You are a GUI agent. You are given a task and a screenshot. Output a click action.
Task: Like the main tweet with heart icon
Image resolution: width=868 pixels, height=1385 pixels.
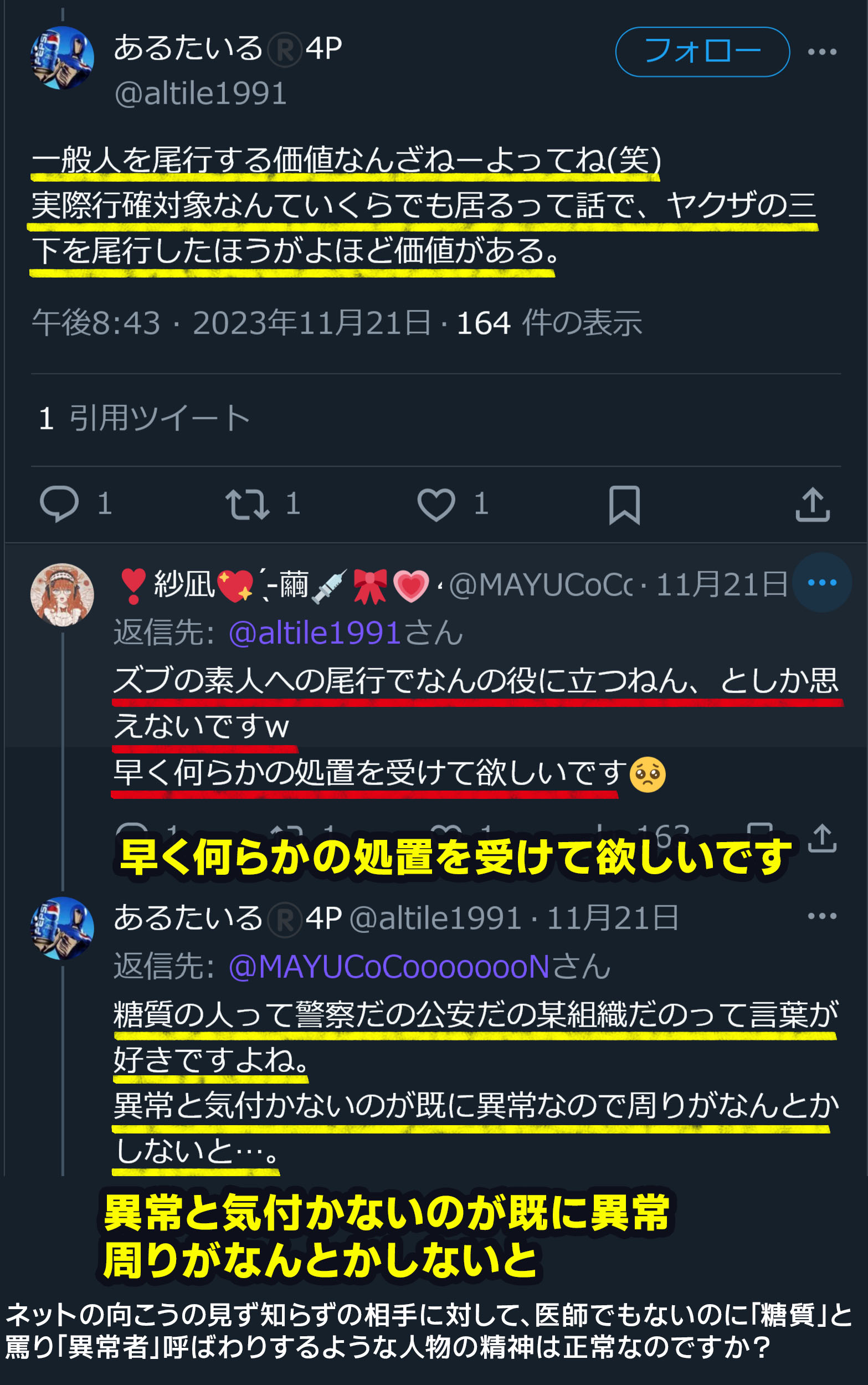click(436, 504)
